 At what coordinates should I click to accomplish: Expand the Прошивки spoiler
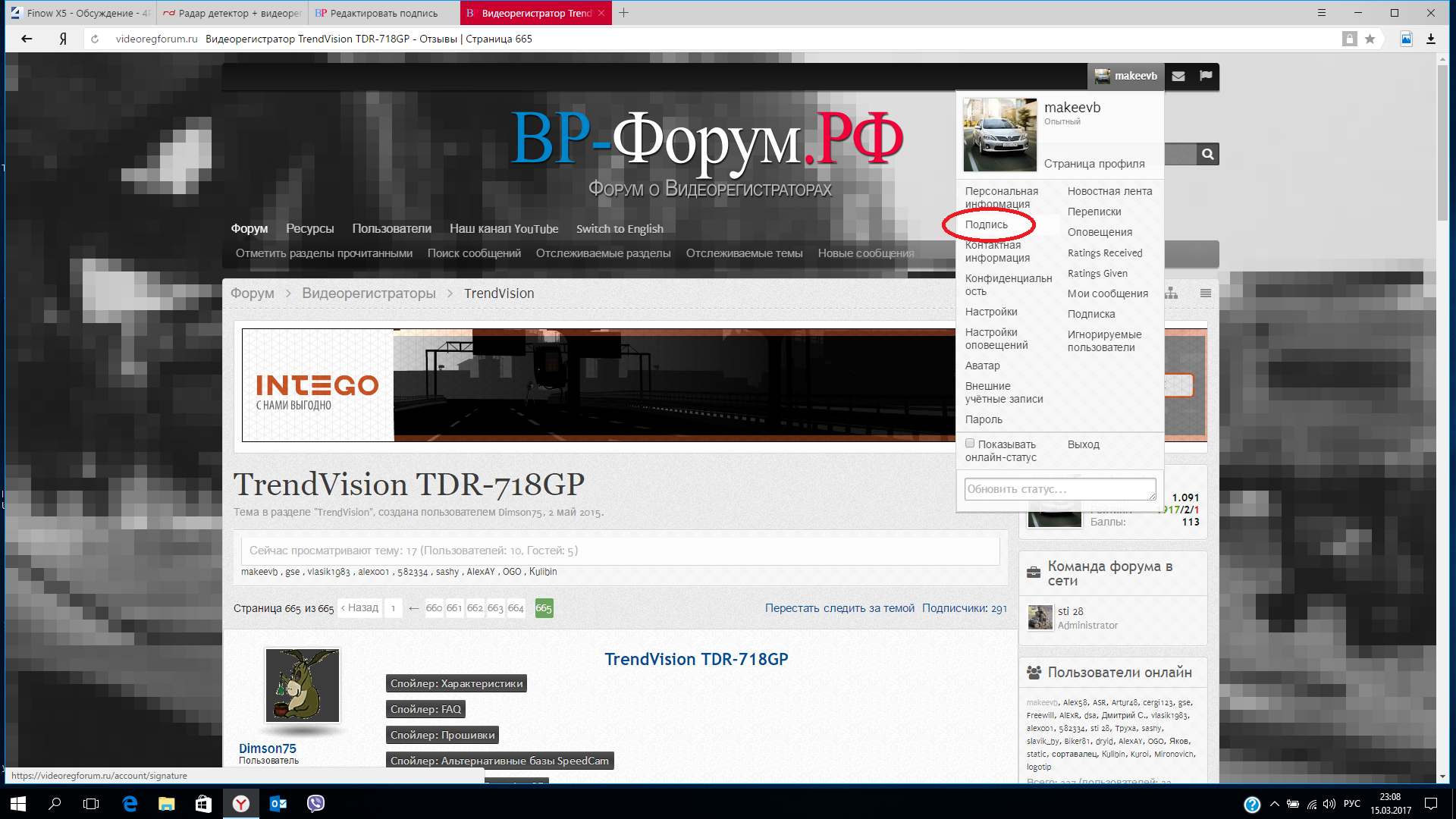(442, 735)
